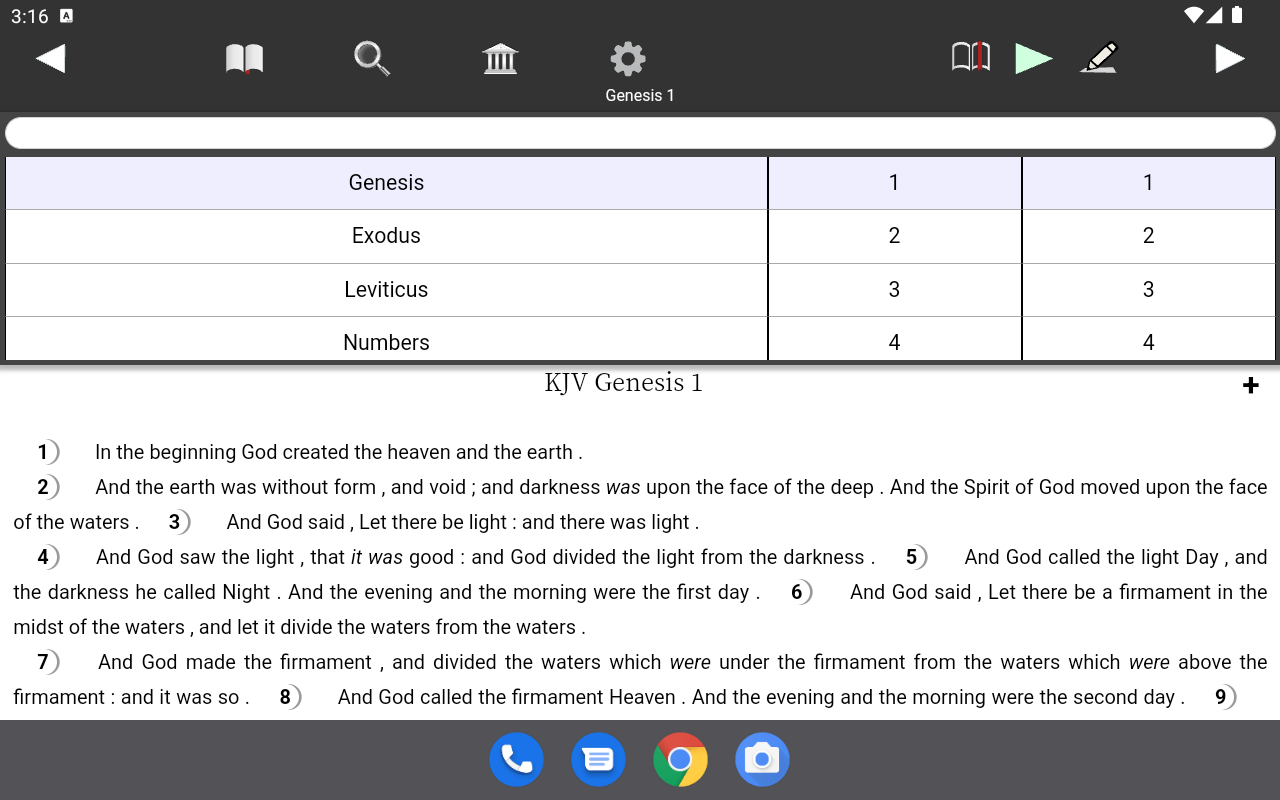This screenshot has width=1280, height=800.
Task: Select chapter 2 in chapter column
Action: pos(894,236)
